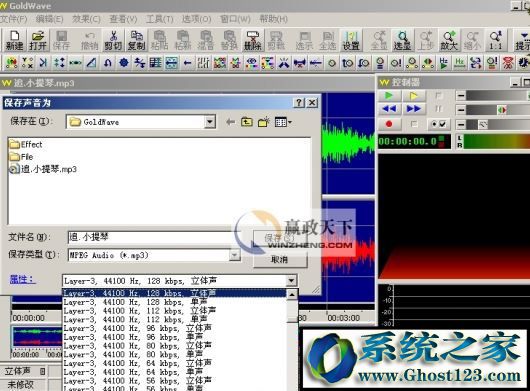Click the speed slider in controller
Screen dimensions: 530x391
tap(498, 125)
